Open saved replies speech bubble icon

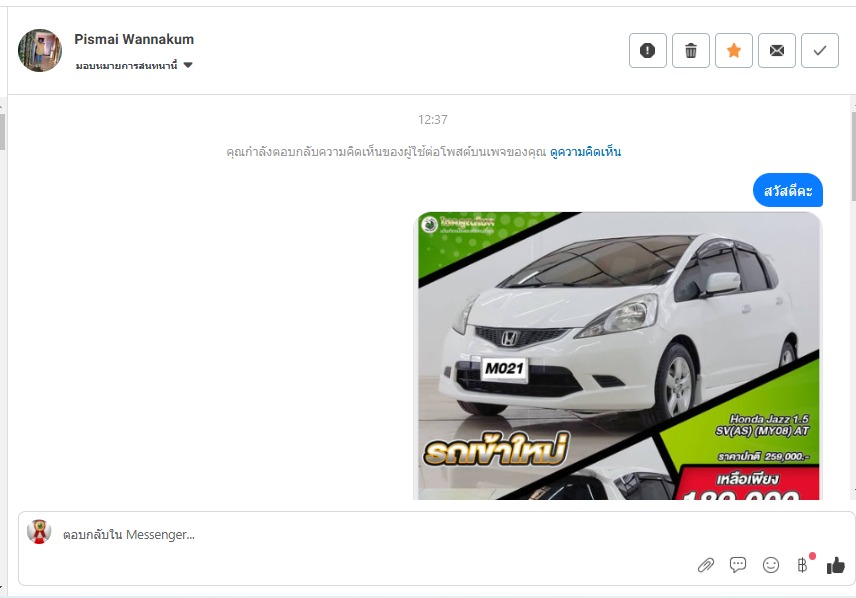click(738, 565)
